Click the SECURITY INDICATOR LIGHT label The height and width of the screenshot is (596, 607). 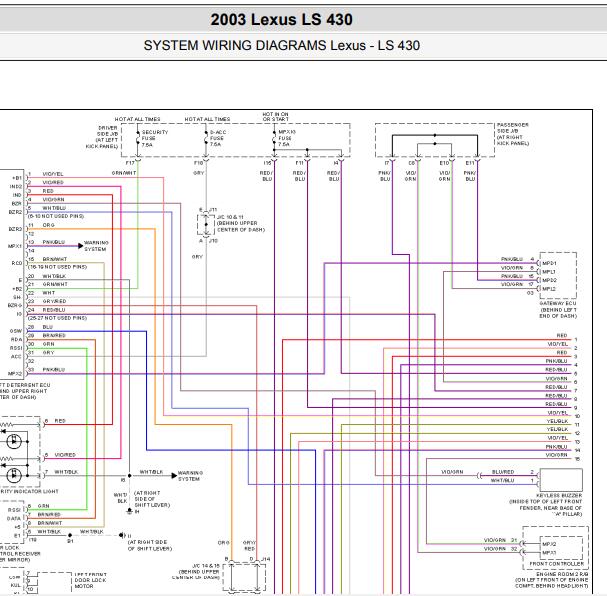click(x=29, y=491)
